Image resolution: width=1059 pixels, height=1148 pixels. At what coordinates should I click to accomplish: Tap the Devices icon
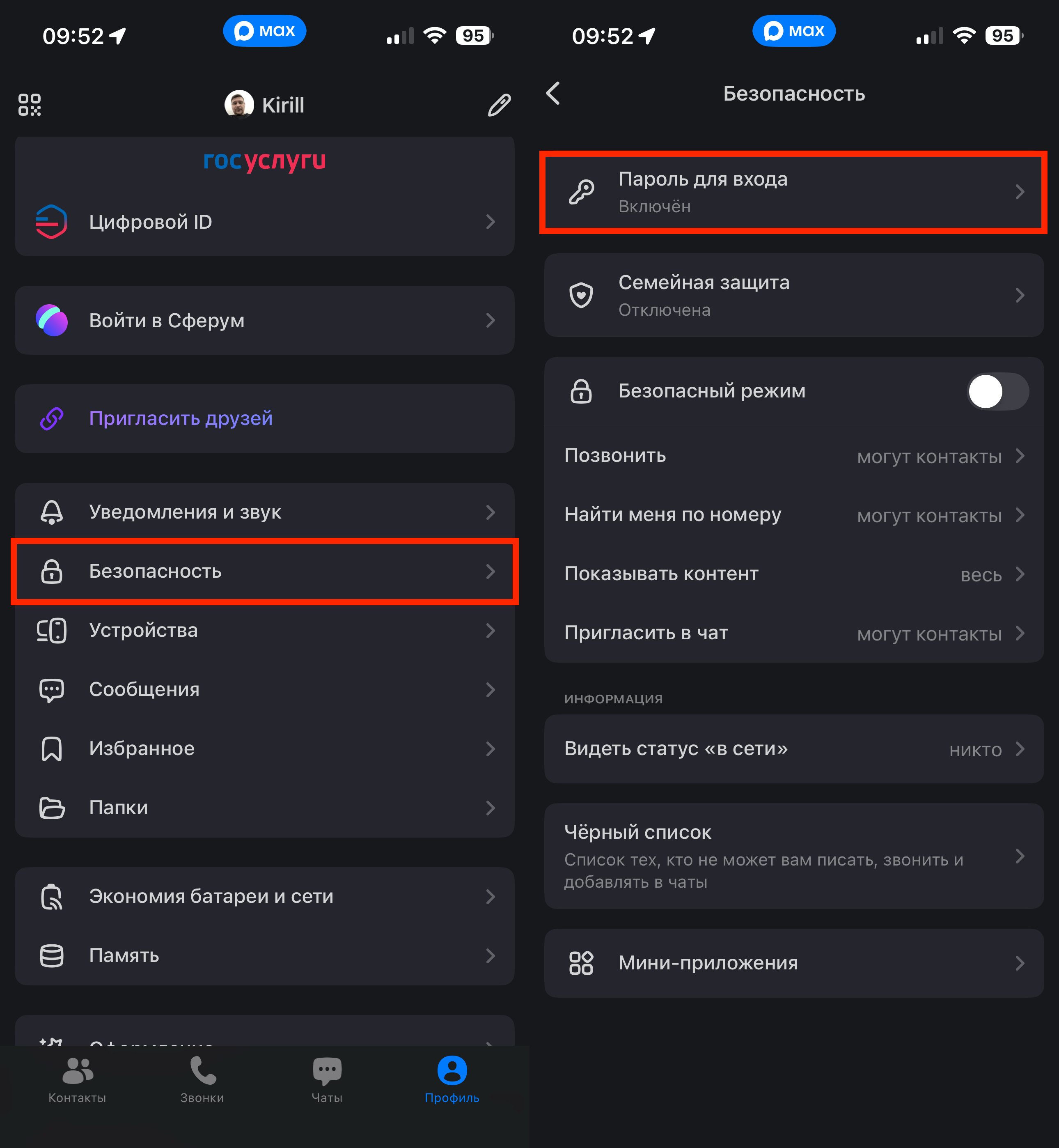52,630
